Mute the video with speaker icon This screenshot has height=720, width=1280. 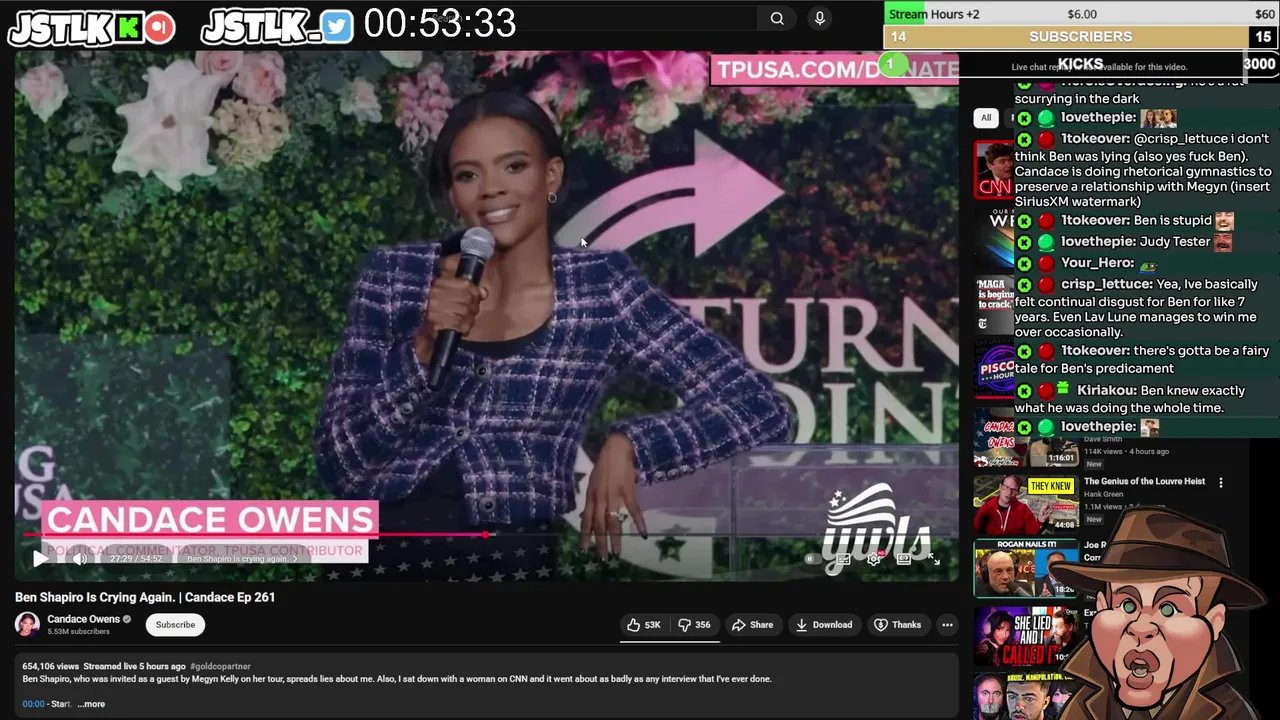point(80,558)
